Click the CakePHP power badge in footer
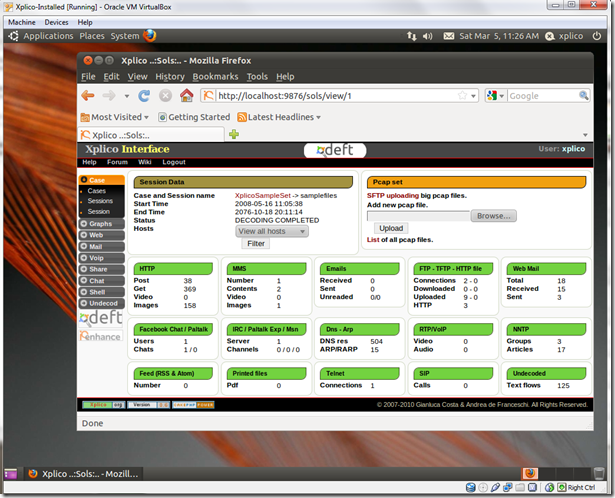Viewport: 615px width, 498px height. point(193,405)
